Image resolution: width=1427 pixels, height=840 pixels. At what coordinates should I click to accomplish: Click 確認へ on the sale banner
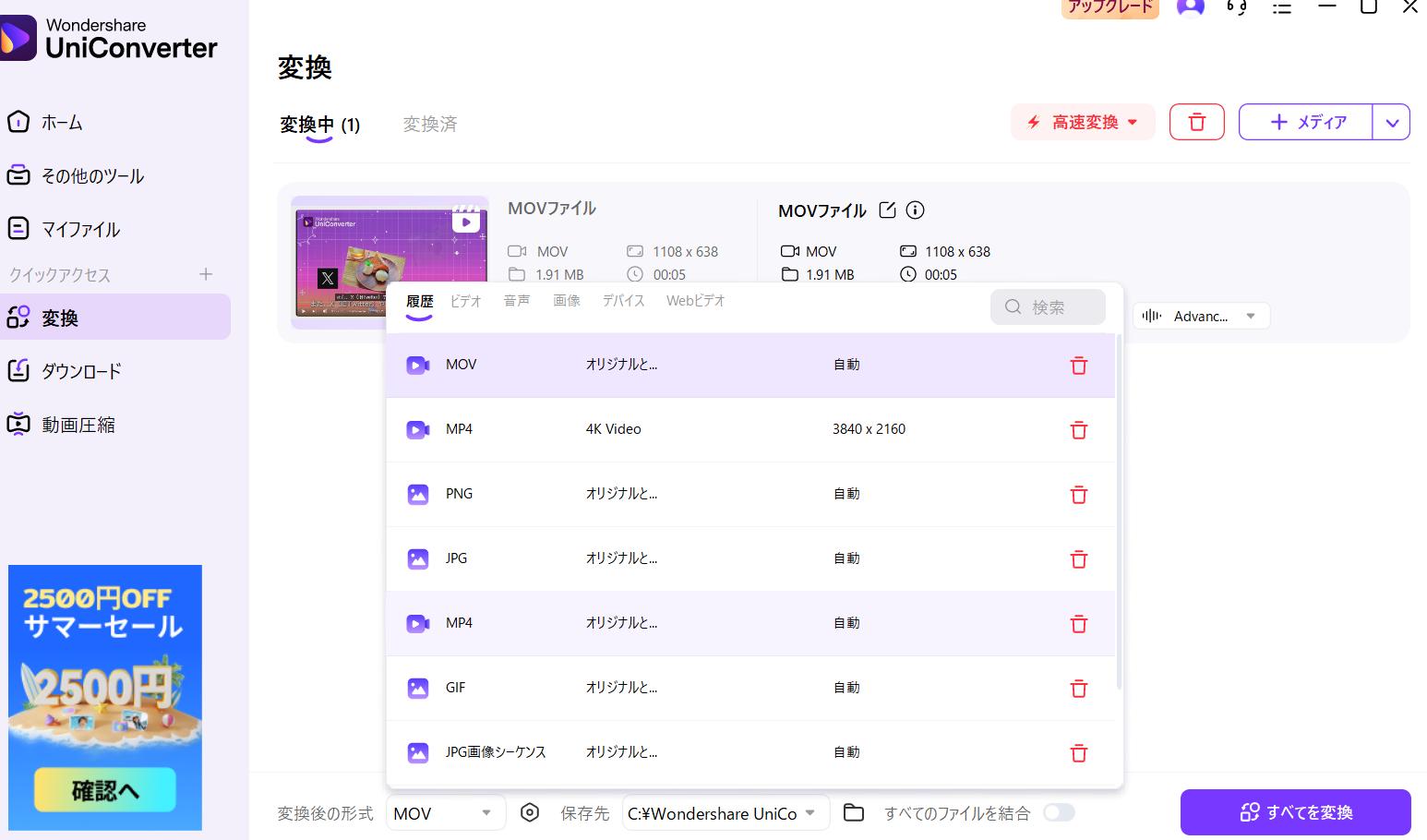[105, 790]
